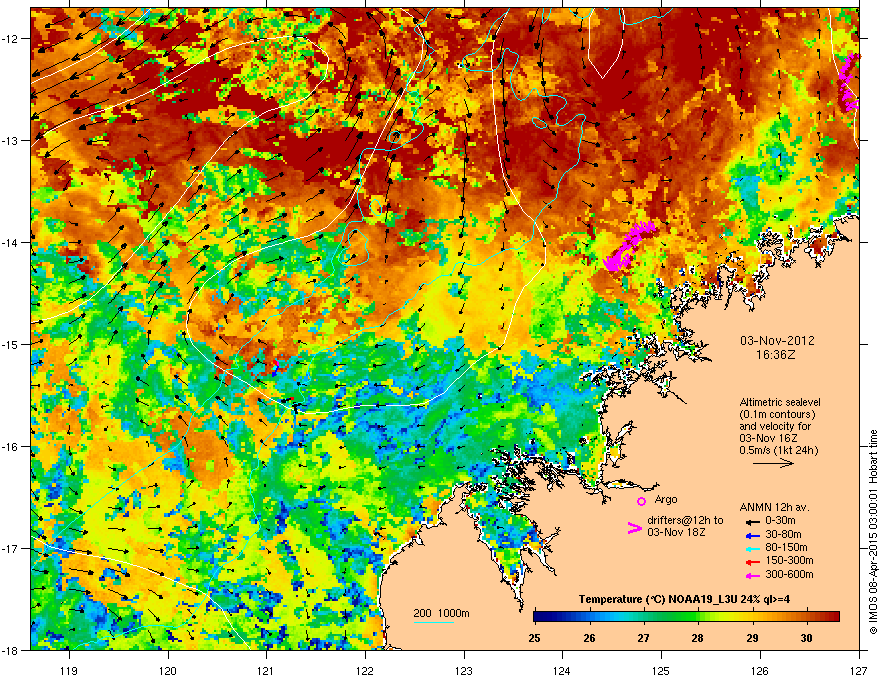The image size is (880, 680).
Task: Click the temperature color bar near 30
Action: point(806,617)
